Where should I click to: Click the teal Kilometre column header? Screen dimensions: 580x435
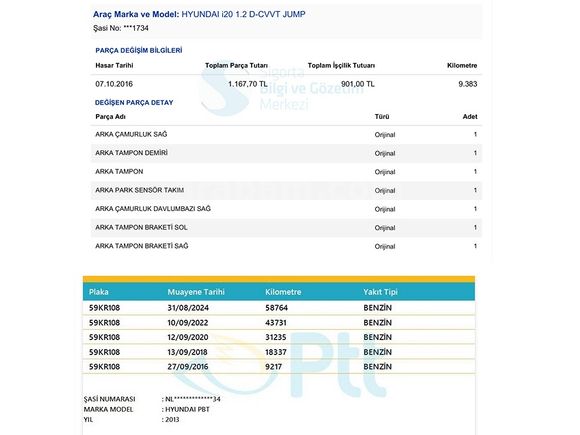tap(283, 292)
